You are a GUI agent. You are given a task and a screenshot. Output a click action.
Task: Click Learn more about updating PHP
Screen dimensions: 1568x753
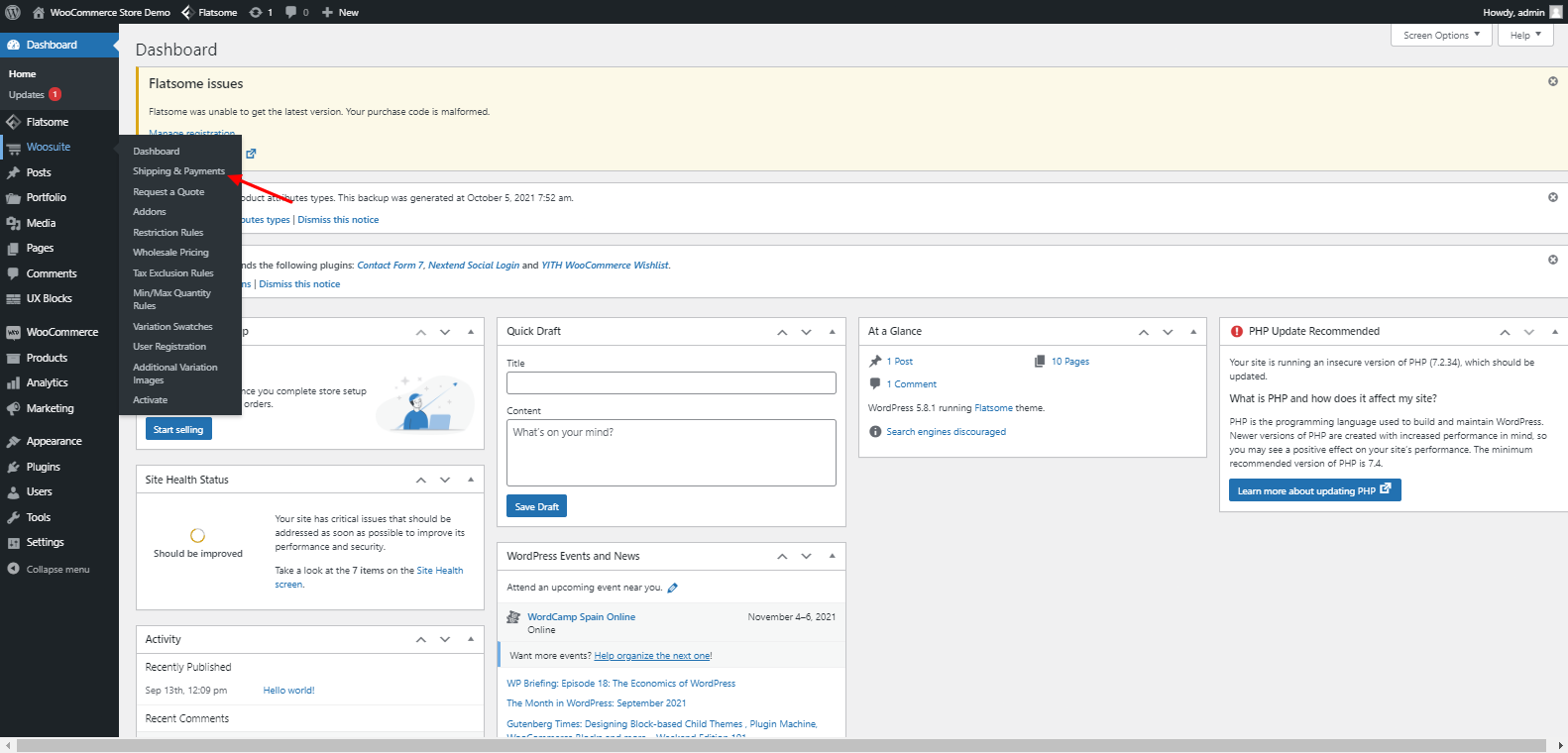tap(1314, 490)
